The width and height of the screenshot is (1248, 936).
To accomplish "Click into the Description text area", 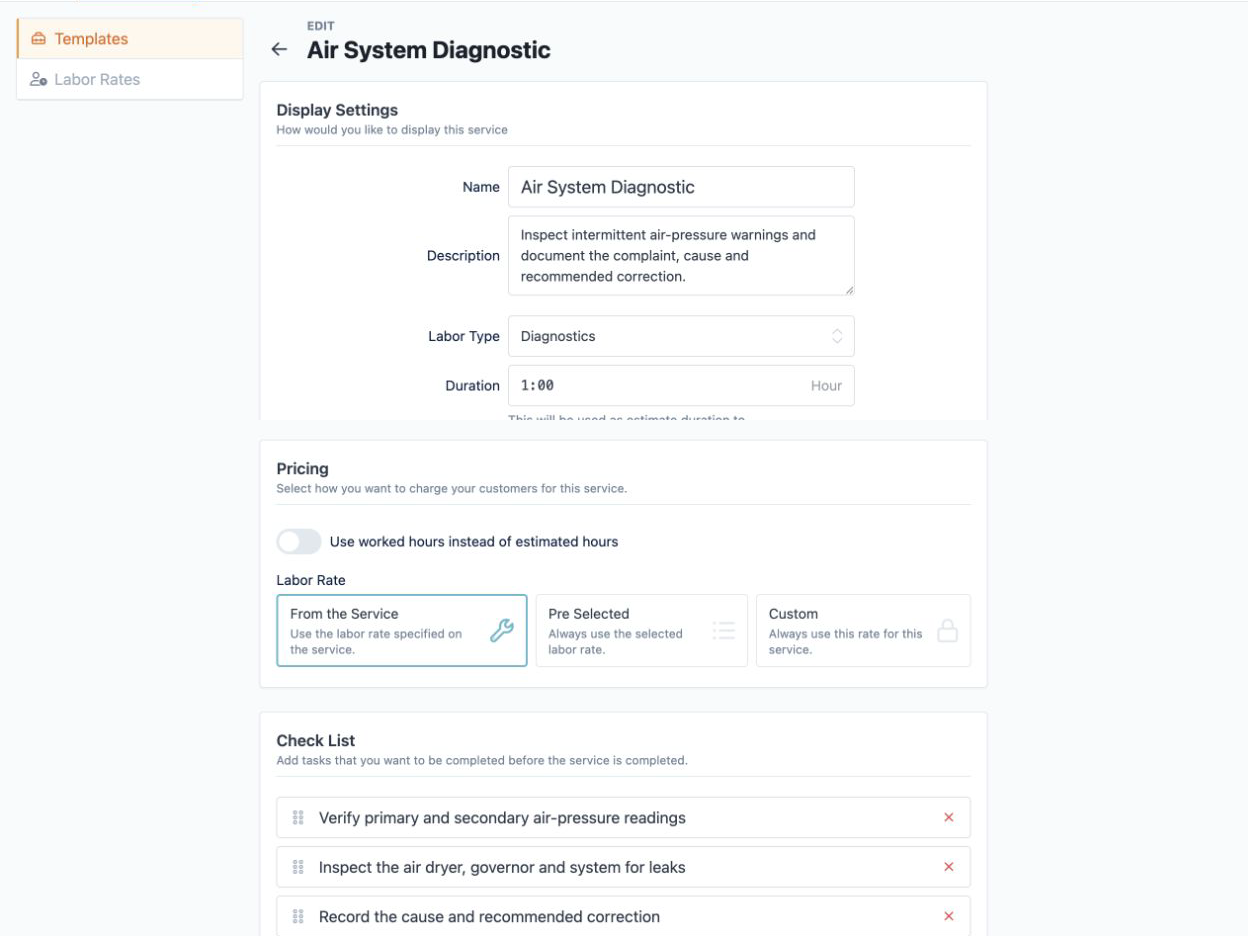I will point(681,256).
